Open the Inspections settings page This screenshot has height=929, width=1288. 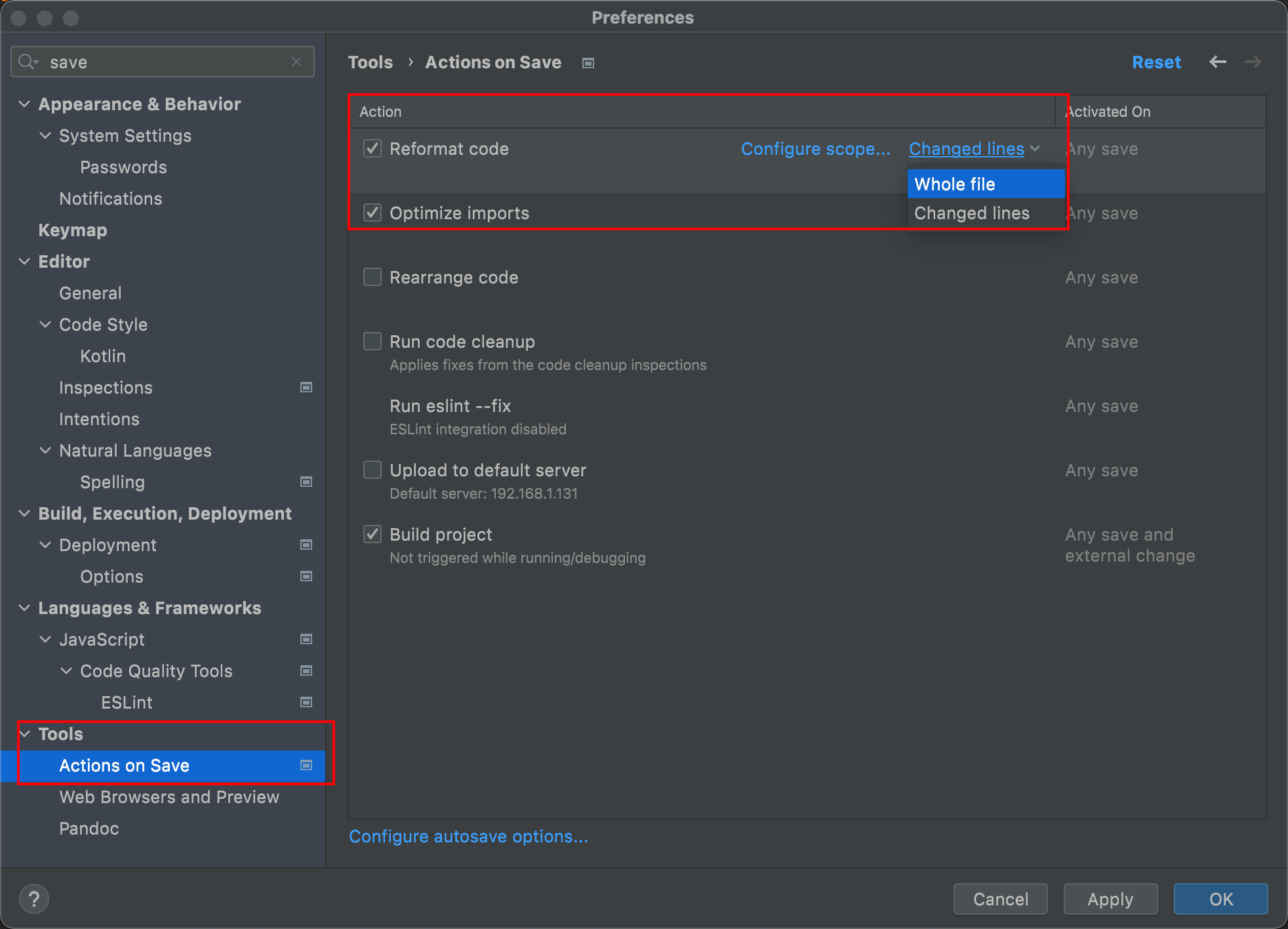[106, 388]
